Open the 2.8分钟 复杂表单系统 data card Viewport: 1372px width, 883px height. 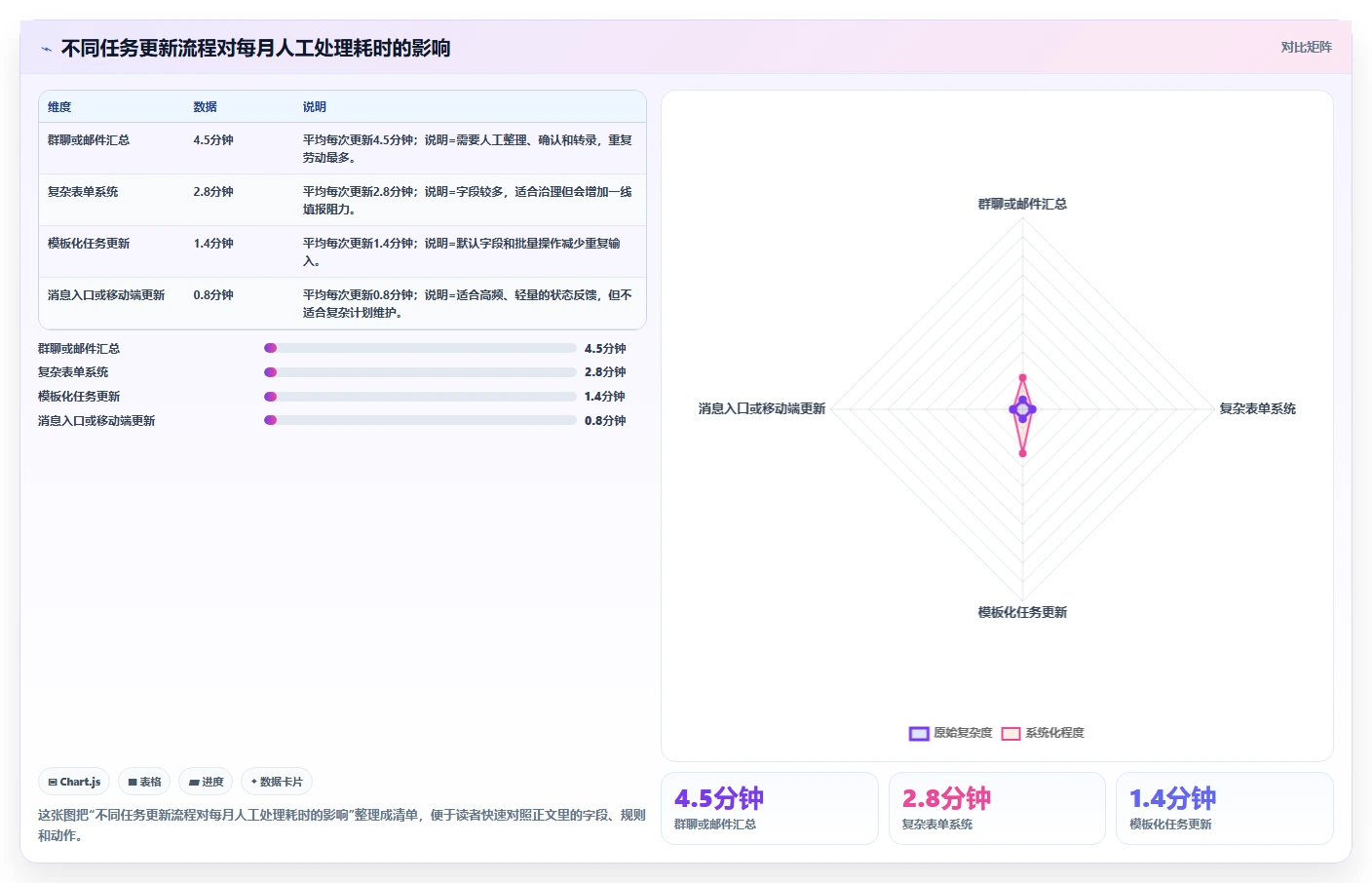[x=997, y=808]
